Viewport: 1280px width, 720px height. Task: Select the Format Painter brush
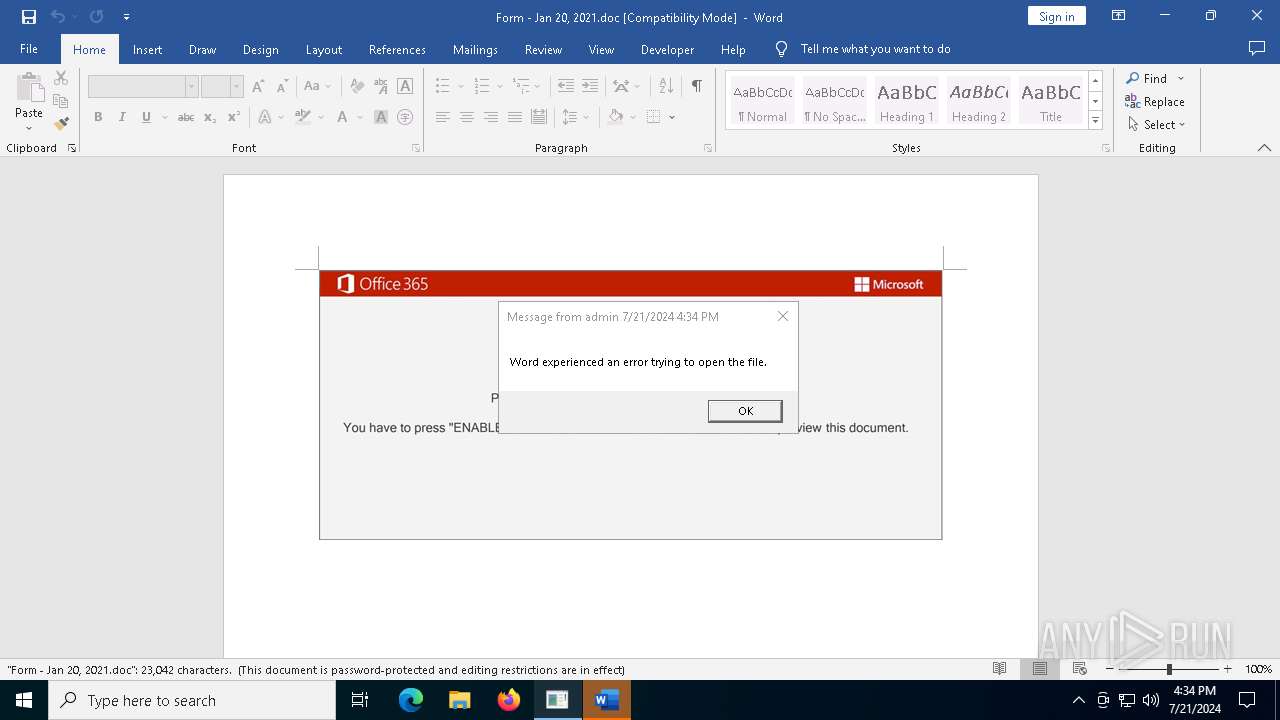point(61,124)
